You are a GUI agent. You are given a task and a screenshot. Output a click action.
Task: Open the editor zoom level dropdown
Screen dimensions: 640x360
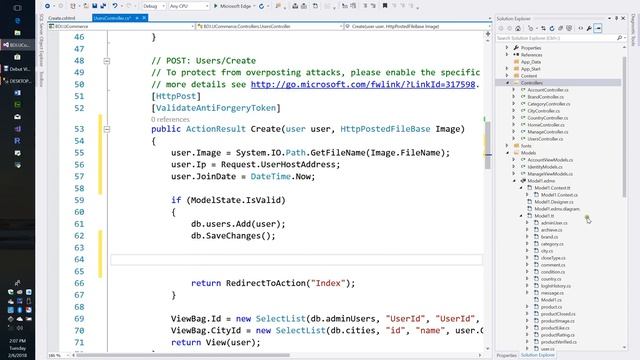(58, 355)
